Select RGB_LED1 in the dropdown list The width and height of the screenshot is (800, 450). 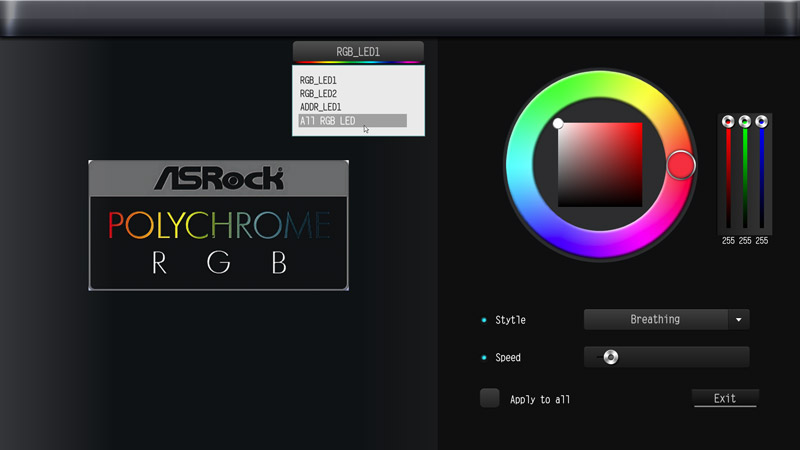click(318, 80)
